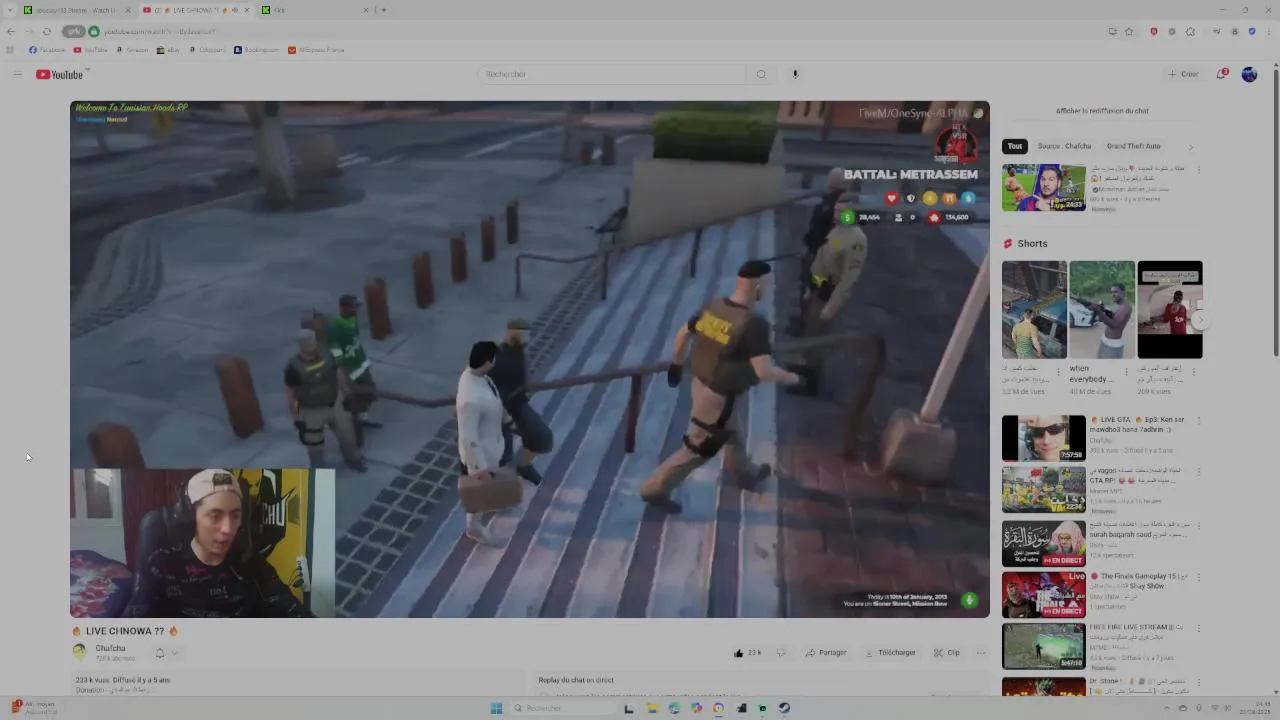Advance Shorts shelf with next arrow
Image resolution: width=1280 pixels, height=720 pixels.
click(1201, 320)
